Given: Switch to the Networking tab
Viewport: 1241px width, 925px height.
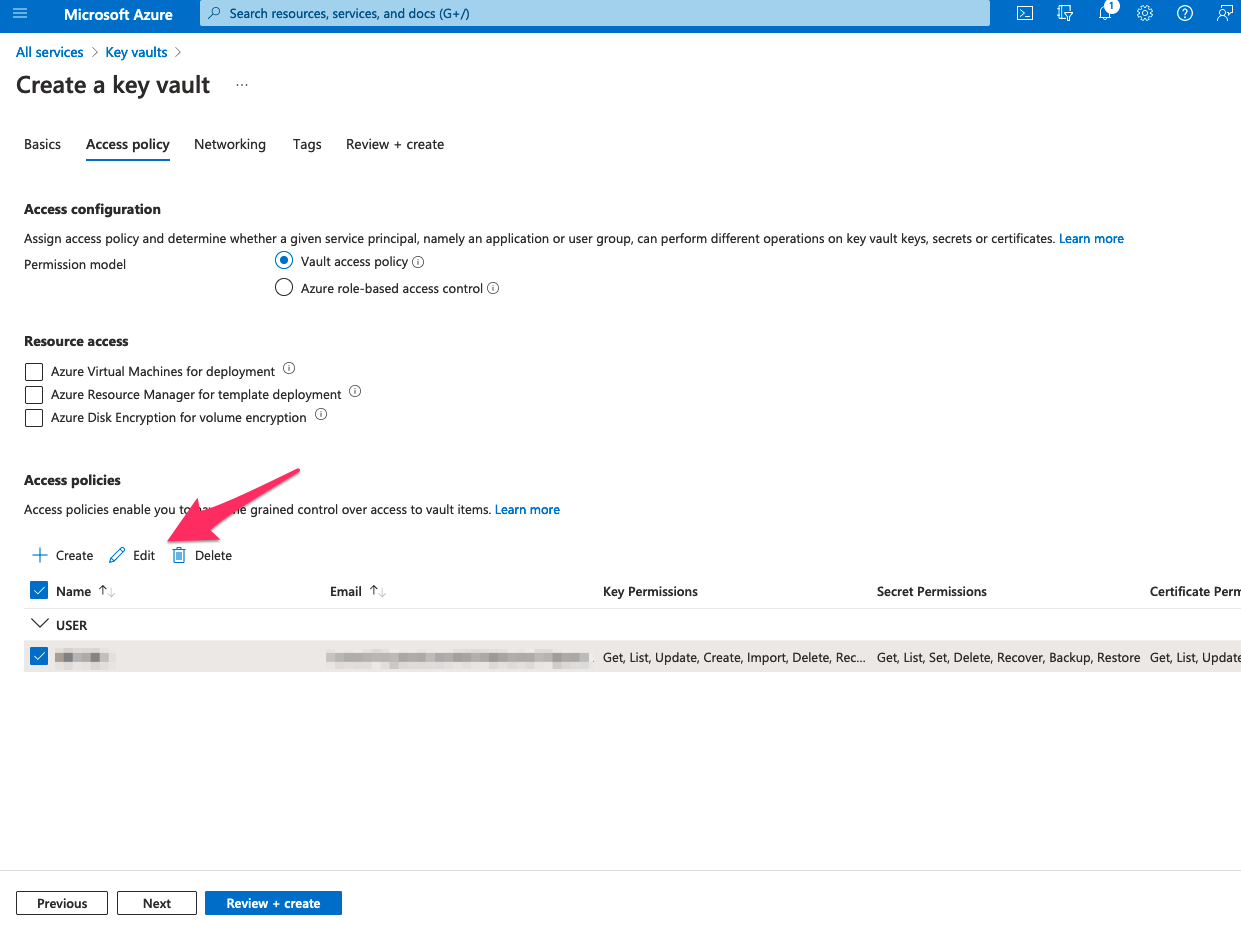Looking at the screenshot, I should point(230,144).
